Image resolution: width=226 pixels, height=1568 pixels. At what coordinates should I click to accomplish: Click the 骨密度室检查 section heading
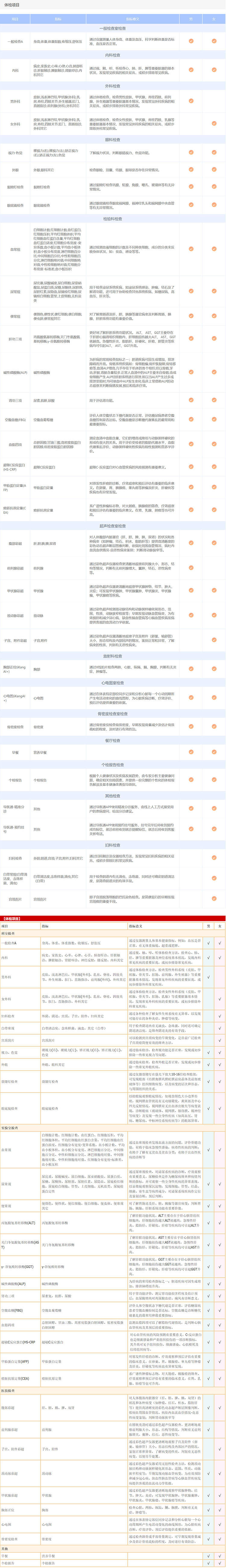(113, 713)
